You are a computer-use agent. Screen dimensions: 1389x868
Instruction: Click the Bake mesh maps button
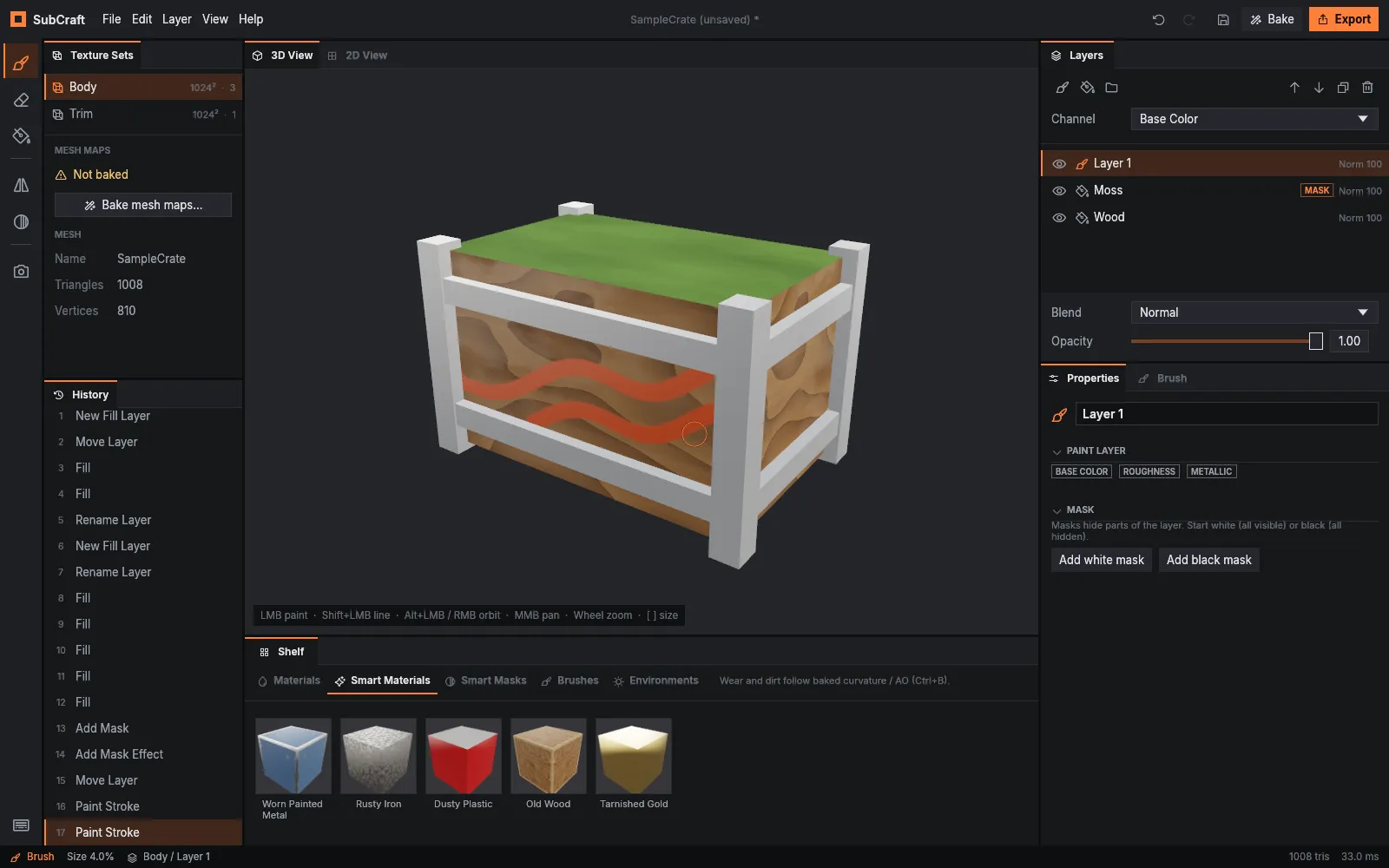(143, 205)
